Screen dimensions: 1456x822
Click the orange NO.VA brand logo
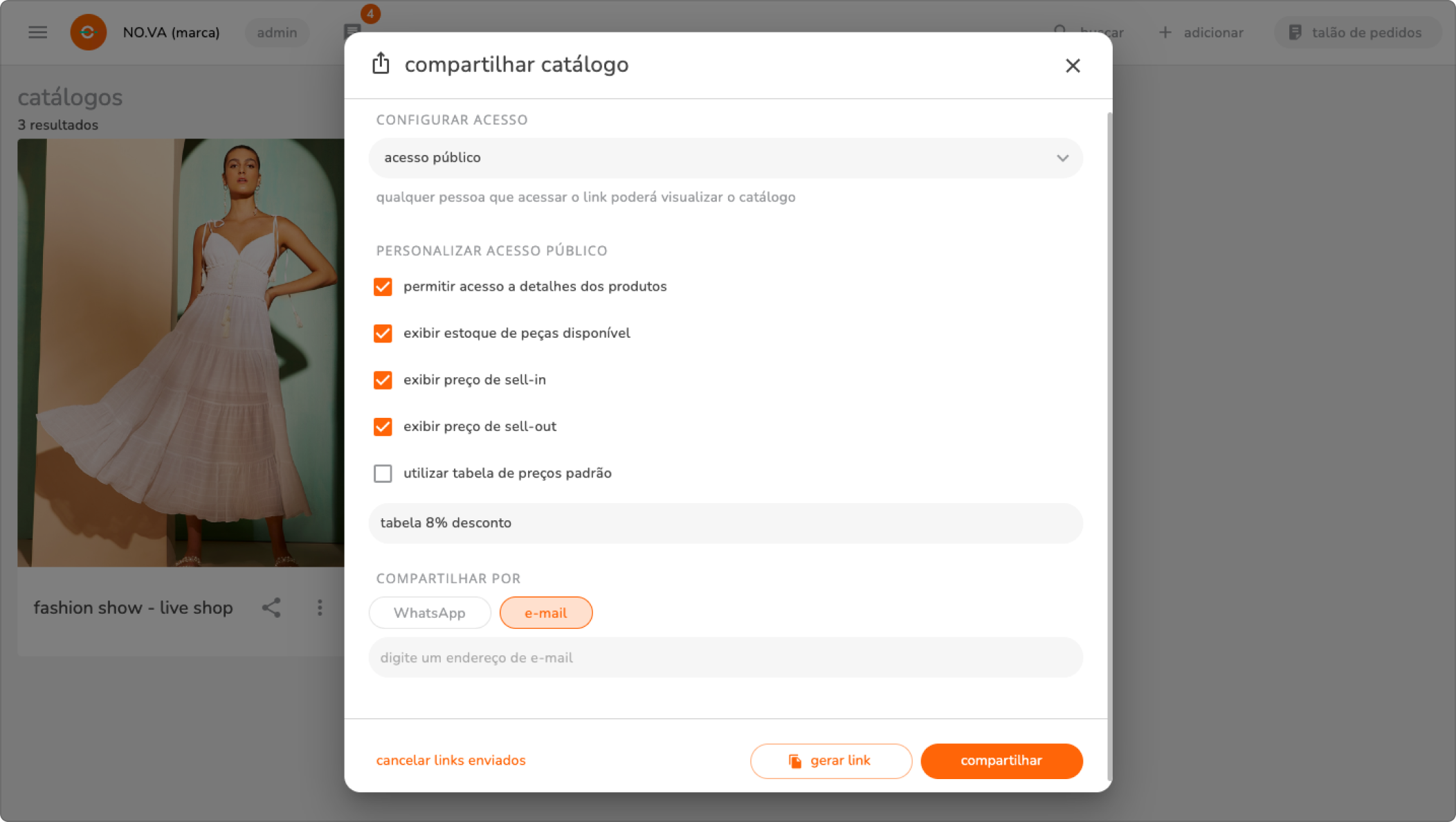[88, 33]
